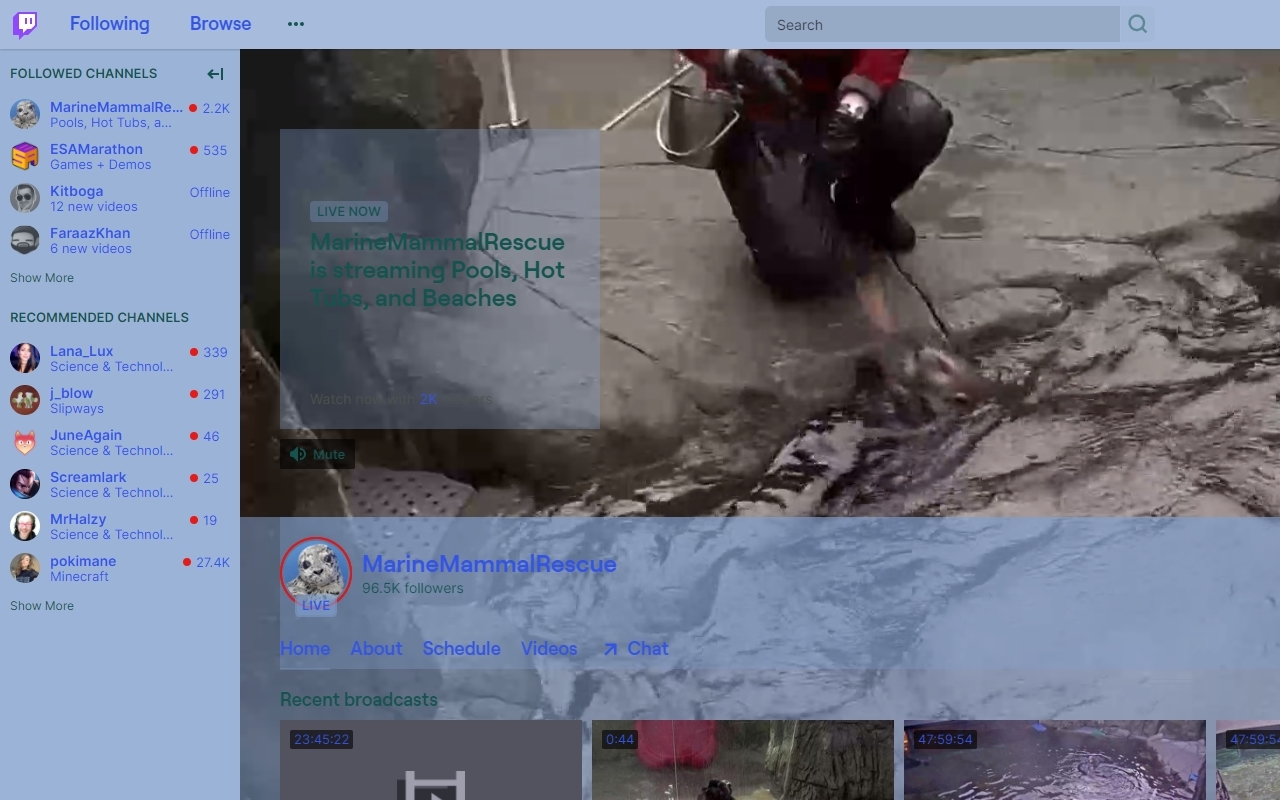The width and height of the screenshot is (1280, 800).
Task: Select JuneAgain channel name text
Action: point(86,435)
